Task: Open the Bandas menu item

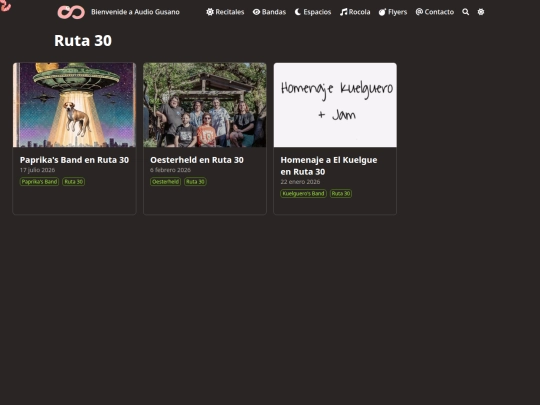Action: 269,12
